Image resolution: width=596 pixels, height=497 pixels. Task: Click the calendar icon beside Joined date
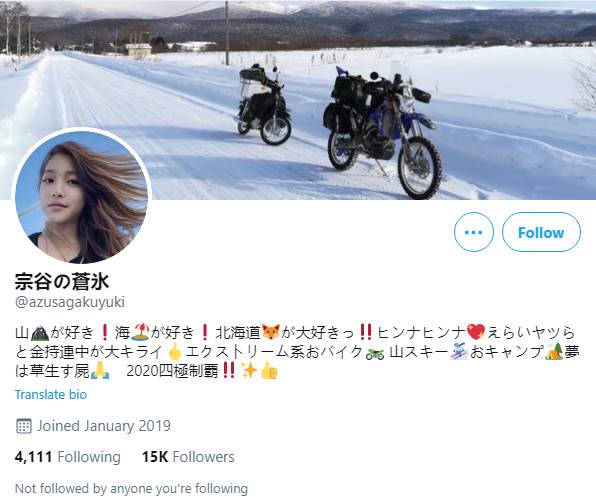click(24, 426)
